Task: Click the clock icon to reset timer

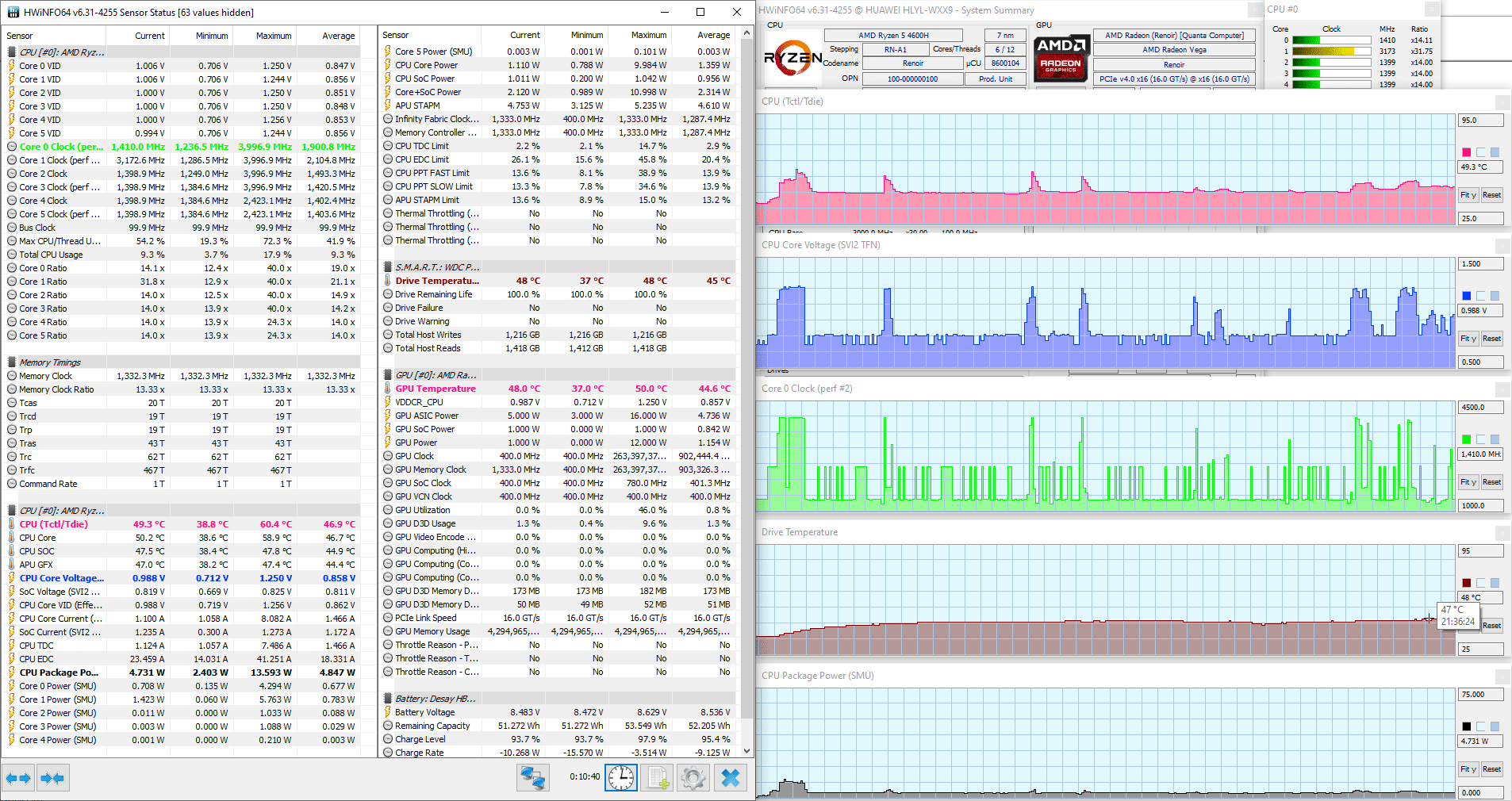Action: [621, 778]
